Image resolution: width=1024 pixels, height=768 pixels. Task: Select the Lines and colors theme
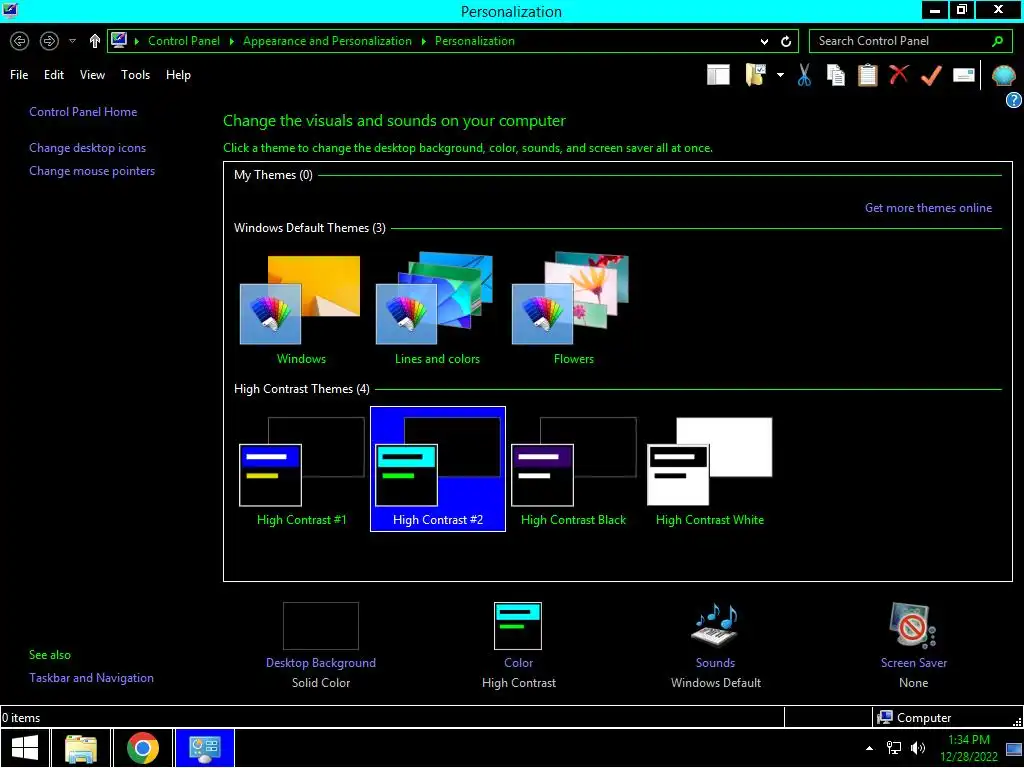pyautogui.click(x=437, y=310)
